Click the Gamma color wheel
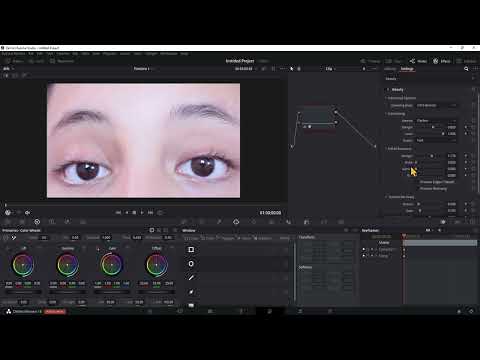The width and height of the screenshot is (480, 360). coord(68,265)
